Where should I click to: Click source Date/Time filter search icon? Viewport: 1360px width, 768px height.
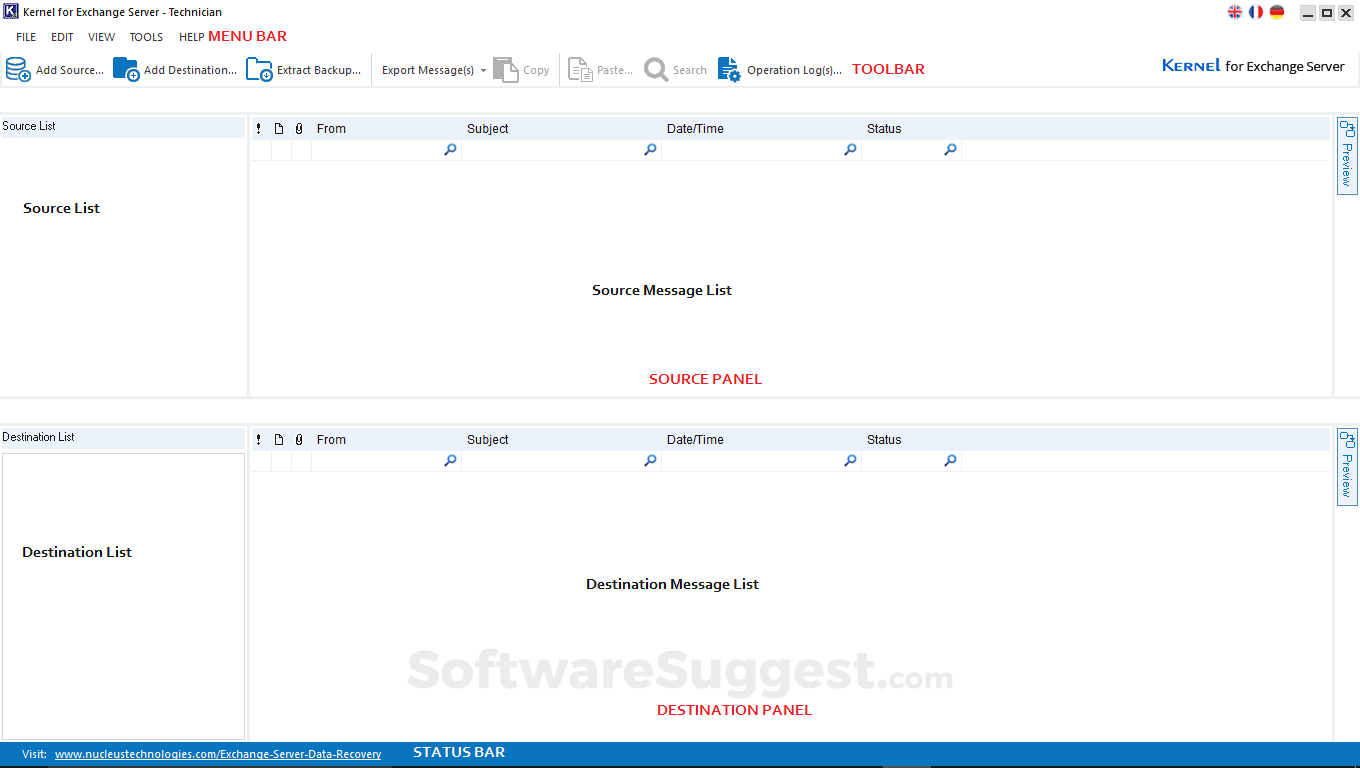pyautogui.click(x=850, y=150)
